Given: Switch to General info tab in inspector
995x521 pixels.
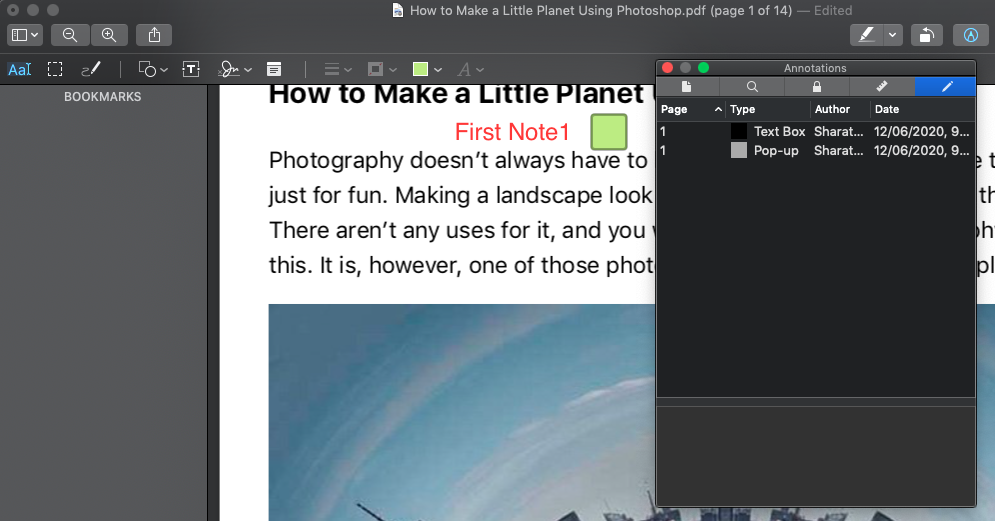Looking at the screenshot, I should 687,86.
